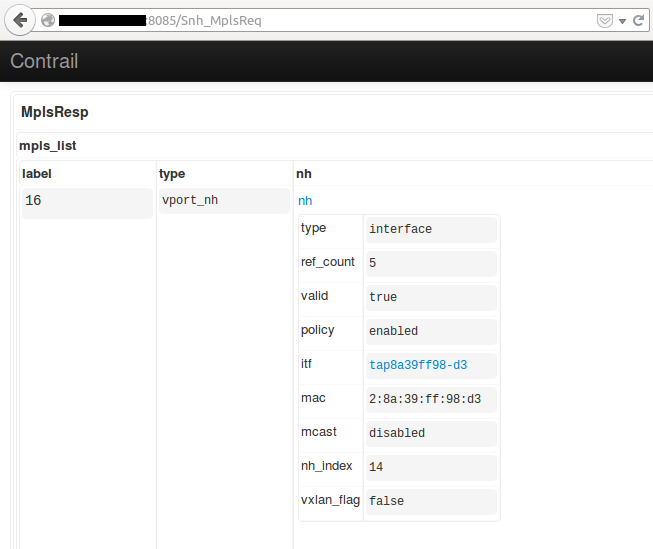Image resolution: width=653 pixels, height=549 pixels.
Task: Select the policy value enabled
Action: (431, 332)
